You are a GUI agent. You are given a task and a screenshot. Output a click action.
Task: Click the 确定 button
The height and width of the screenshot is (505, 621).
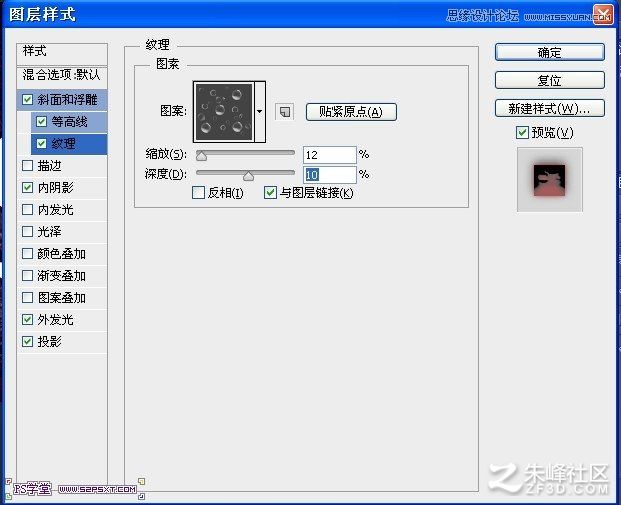550,52
